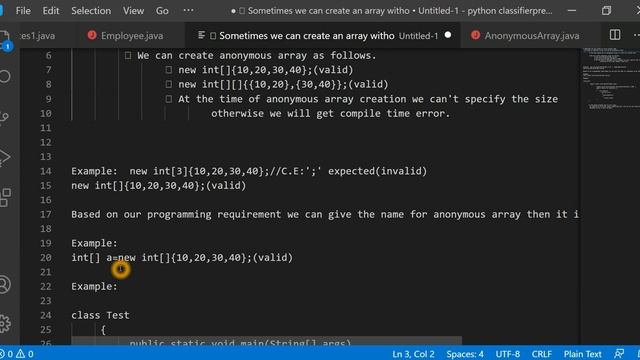Click on text 'class Test'
This screenshot has height=360, width=640.
coord(100,315)
